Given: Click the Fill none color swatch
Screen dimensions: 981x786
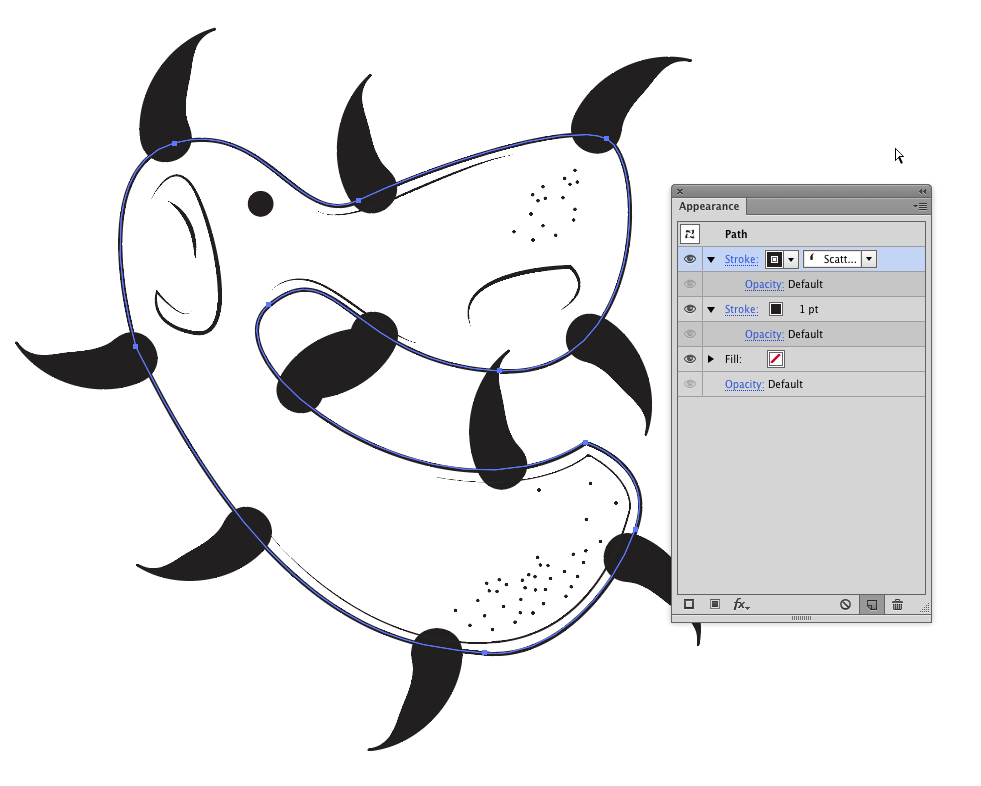Looking at the screenshot, I should click(776, 359).
